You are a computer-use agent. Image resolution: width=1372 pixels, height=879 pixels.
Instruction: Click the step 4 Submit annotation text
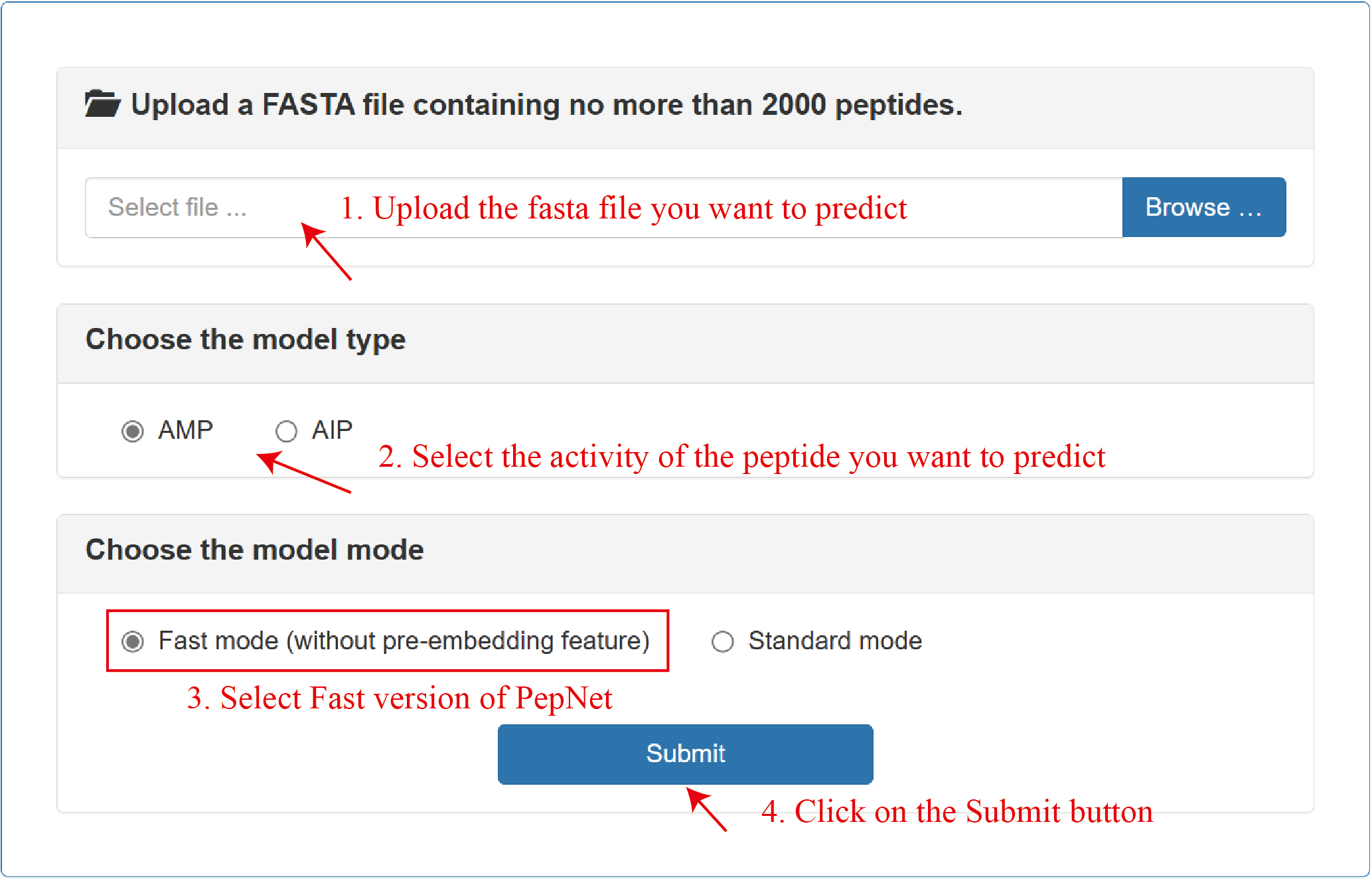click(x=956, y=811)
